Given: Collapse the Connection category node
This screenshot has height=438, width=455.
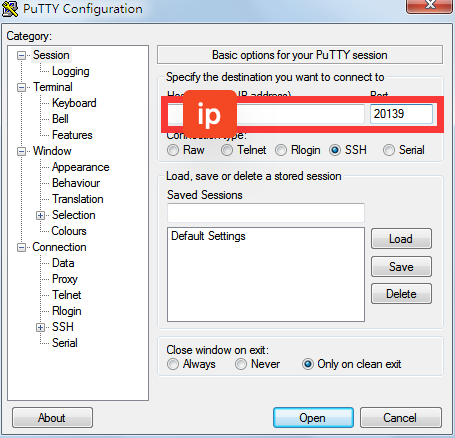Looking at the screenshot, I should click(21, 247).
